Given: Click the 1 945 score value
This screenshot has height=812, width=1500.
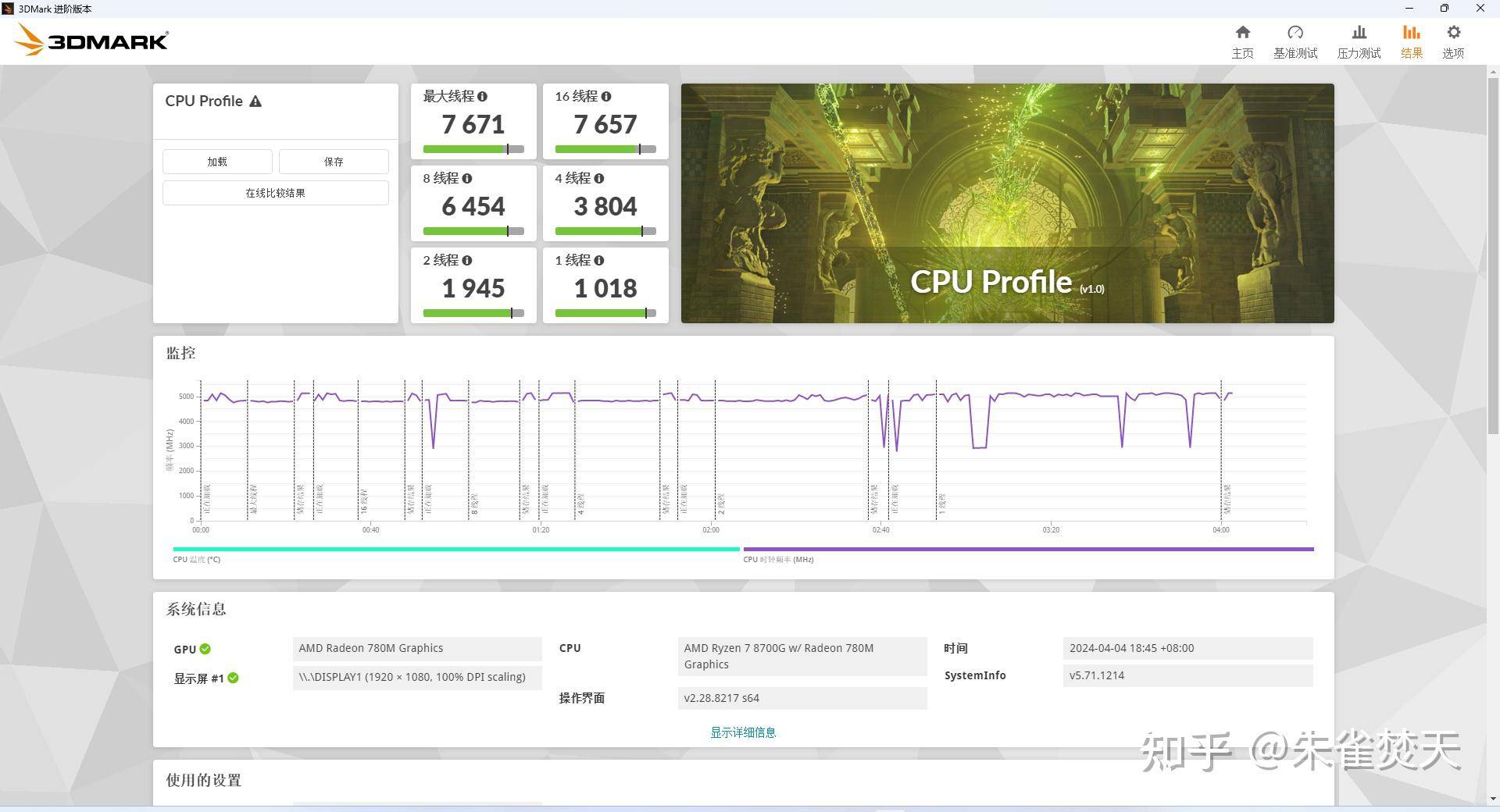Looking at the screenshot, I should pyautogui.click(x=473, y=288).
